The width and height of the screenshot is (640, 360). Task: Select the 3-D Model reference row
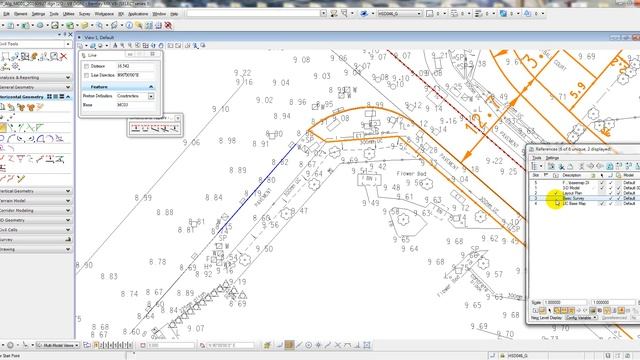pos(584,188)
